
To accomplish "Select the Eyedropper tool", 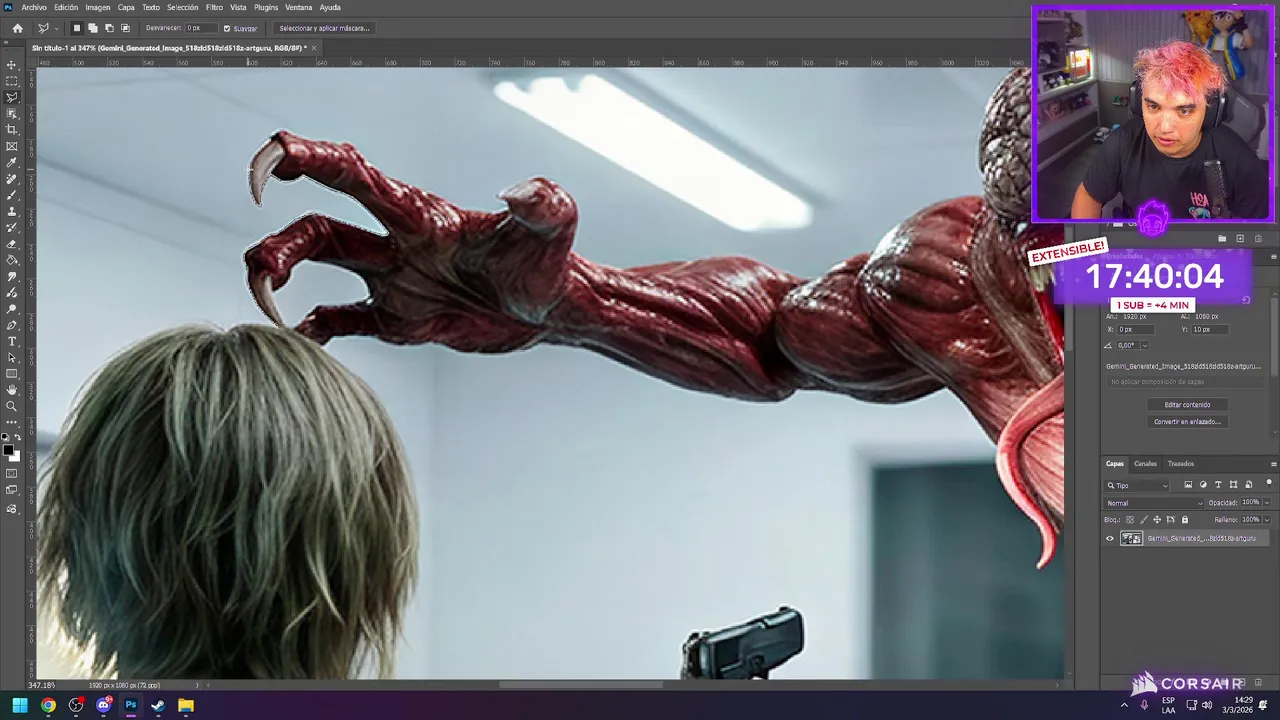I will coord(12,162).
